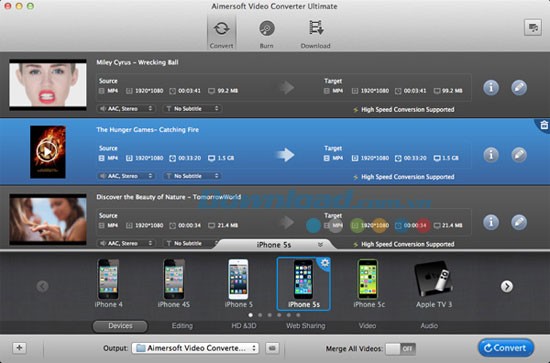This screenshot has height=363, width=550.
Task: Open audio track dropdown for The Hunger Games
Action: click(126, 176)
